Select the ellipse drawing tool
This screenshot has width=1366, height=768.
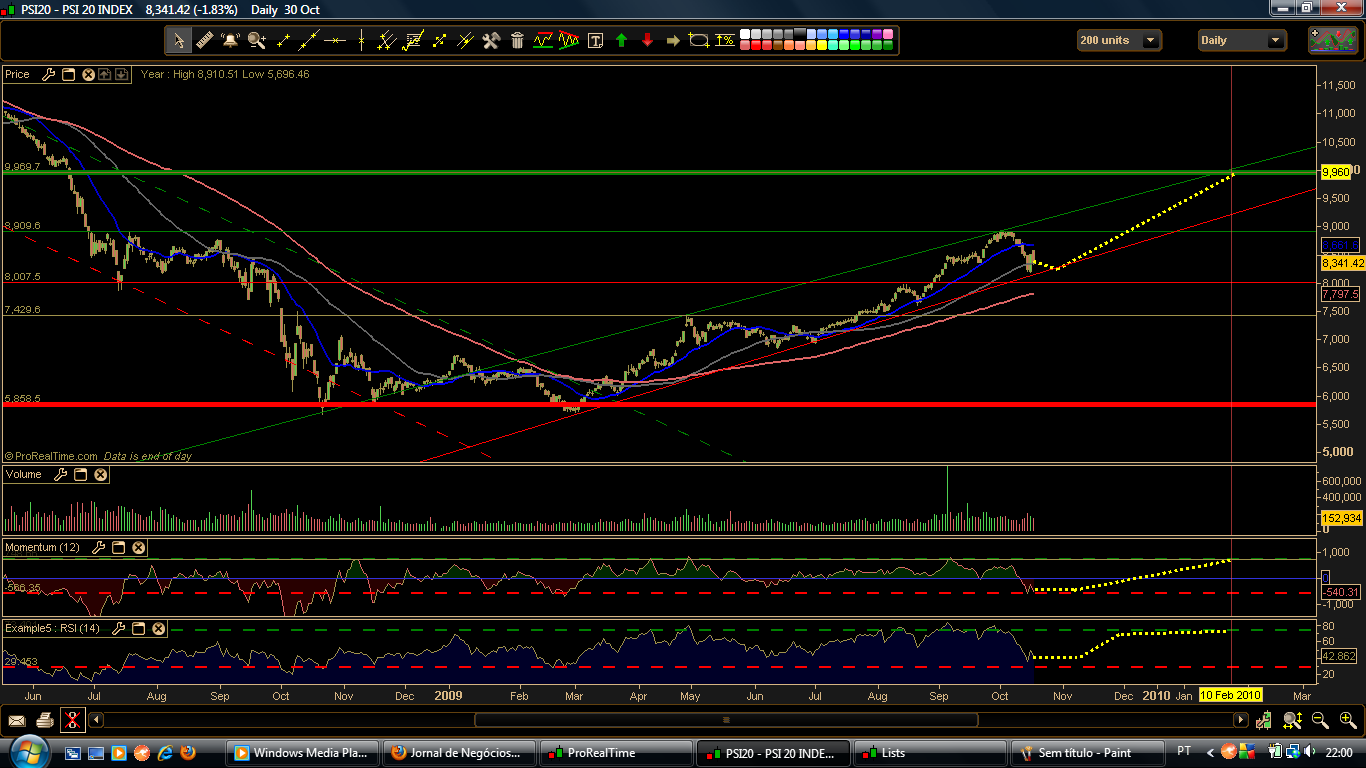pos(699,40)
